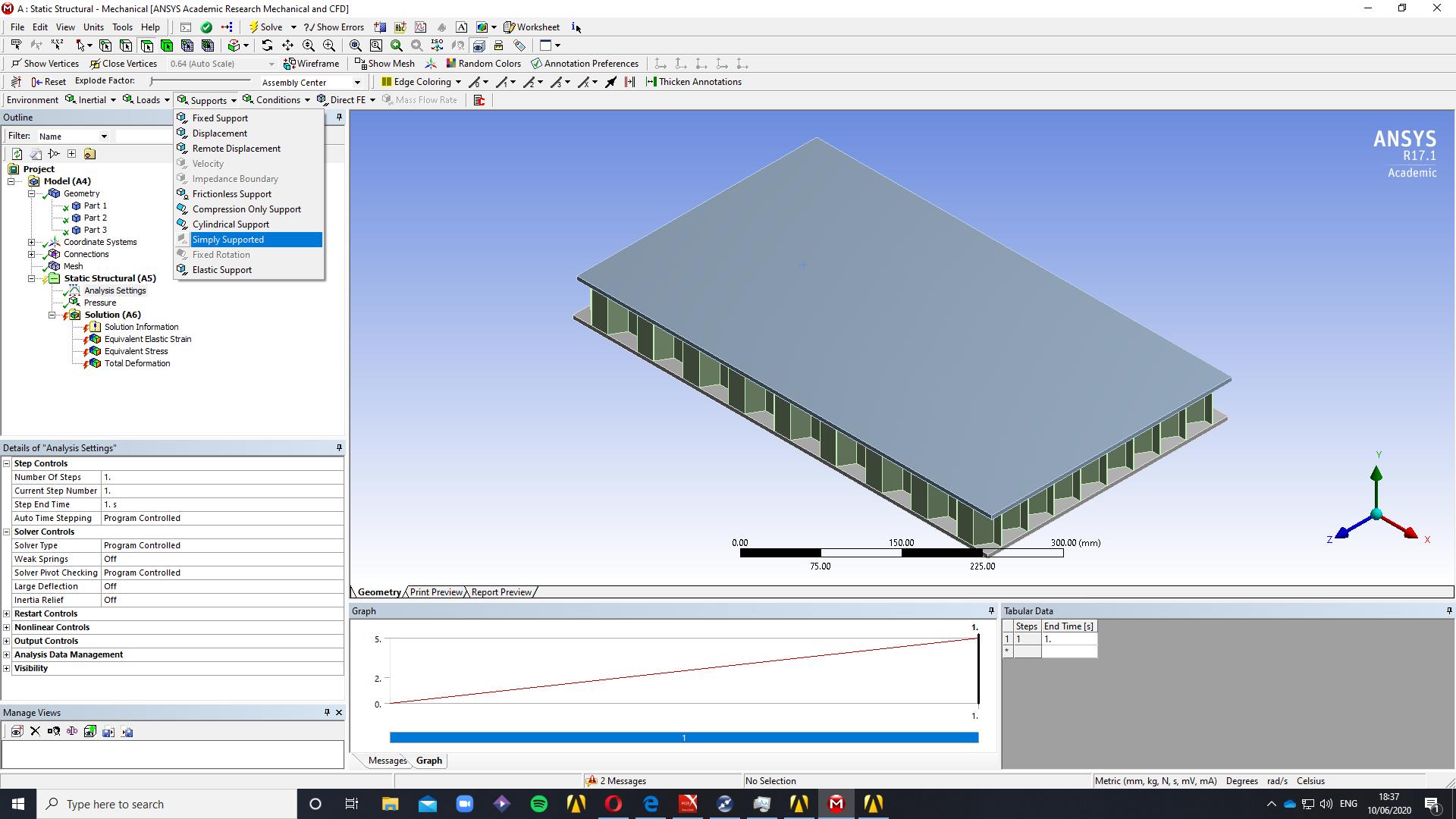The image size is (1456, 819).
Task: Click the blue step 1 timeline bar
Action: point(684,738)
